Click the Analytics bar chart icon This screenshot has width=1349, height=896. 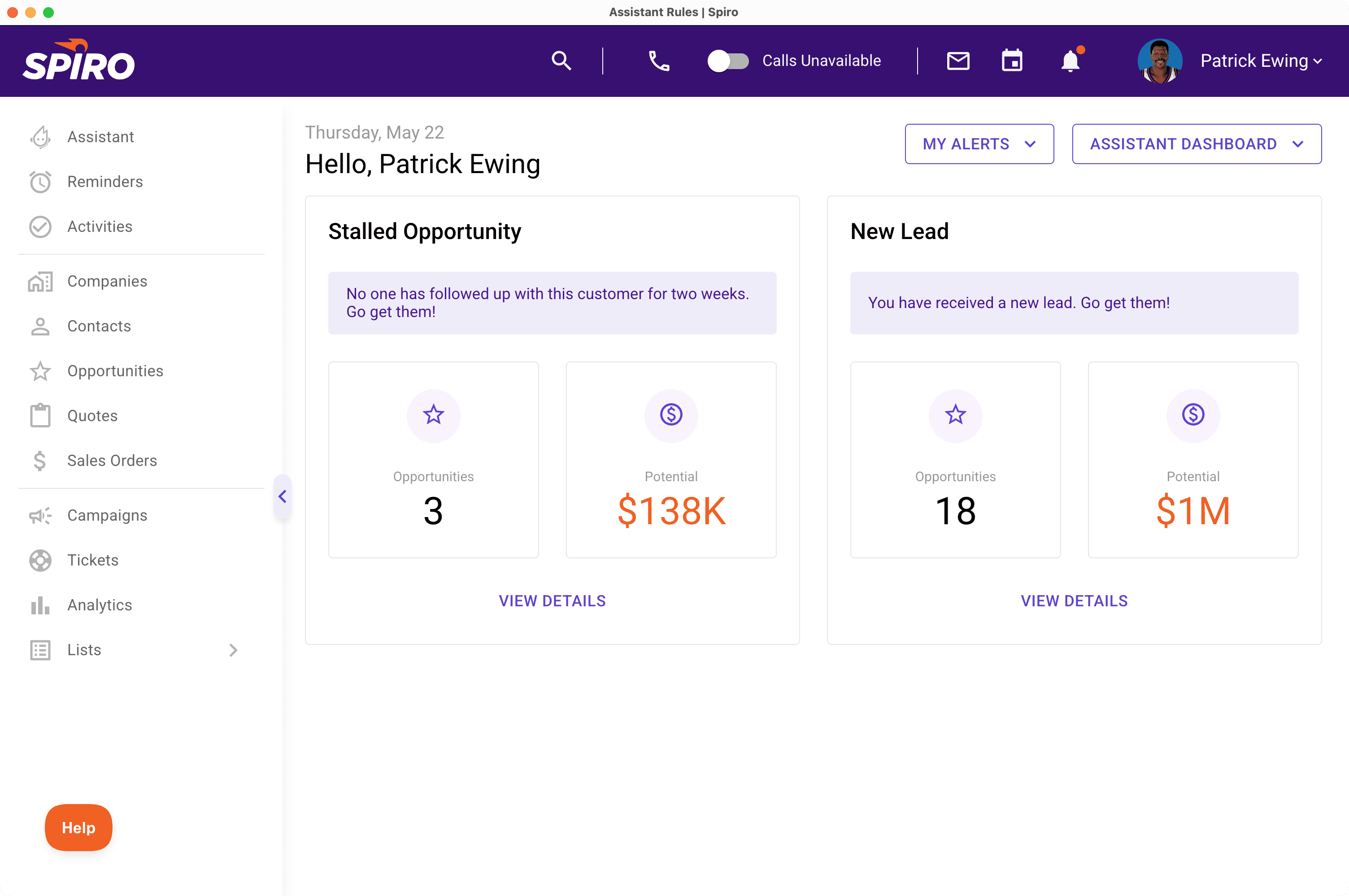[x=40, y=605]
